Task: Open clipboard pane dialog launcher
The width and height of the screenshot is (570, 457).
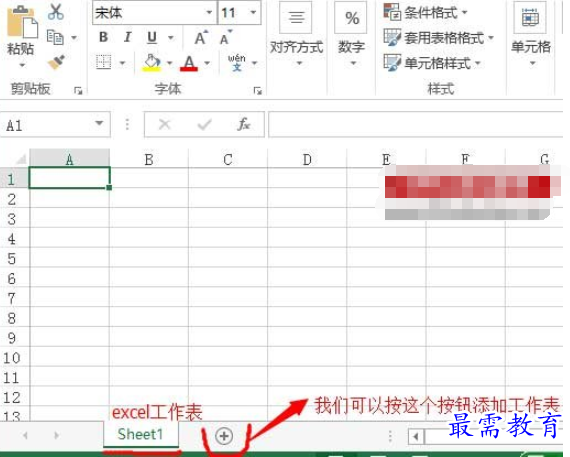Action: pyautogui.click(x=78, y=90)
